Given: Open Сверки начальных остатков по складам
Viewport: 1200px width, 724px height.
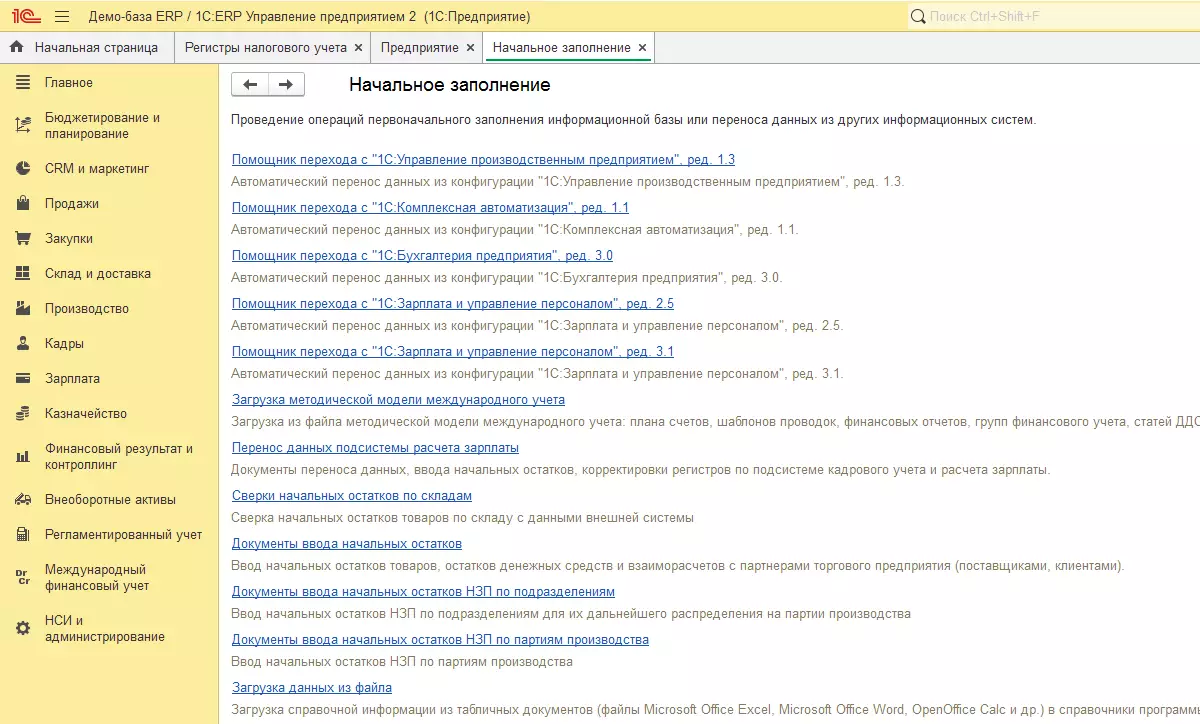Looking at the screenshot, I should click(352, 496).
